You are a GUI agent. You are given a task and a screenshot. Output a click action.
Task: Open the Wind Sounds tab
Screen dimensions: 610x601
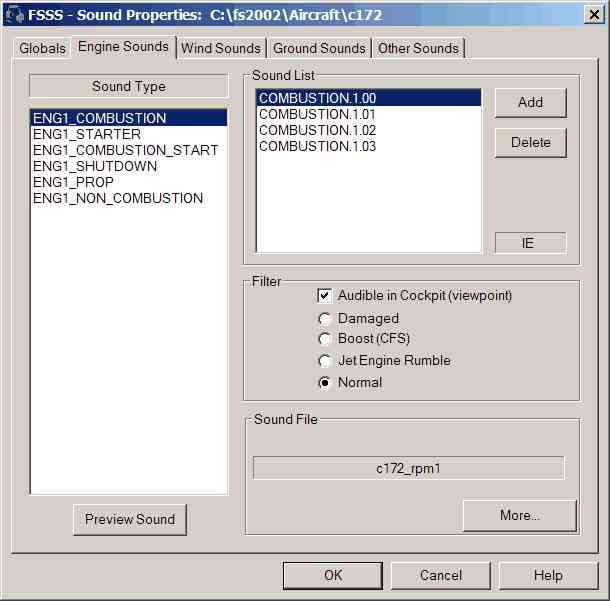coord(221,48)
